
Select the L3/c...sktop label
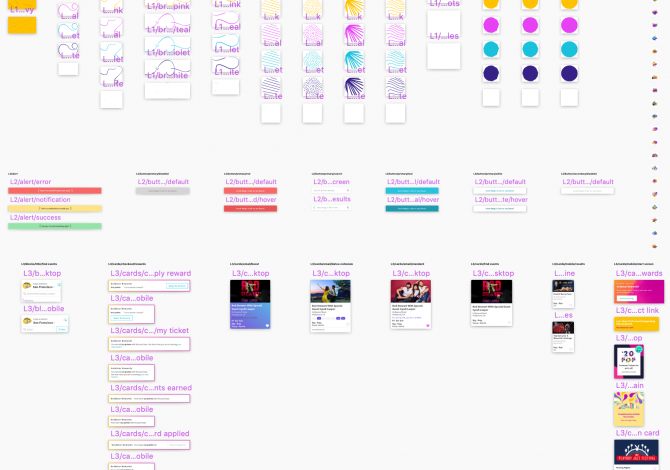(x=493, y=273)
